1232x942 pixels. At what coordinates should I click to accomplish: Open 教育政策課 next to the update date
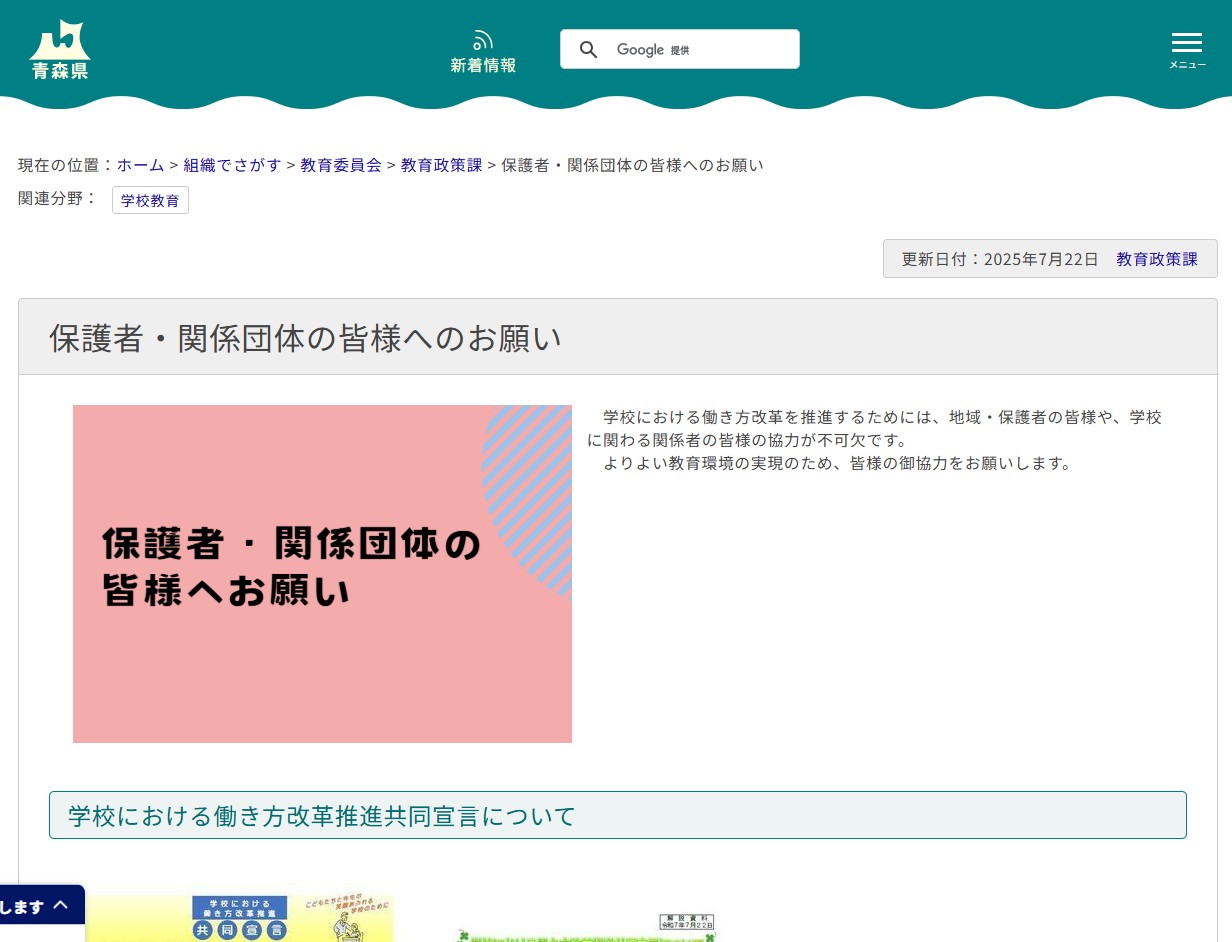1157,258
